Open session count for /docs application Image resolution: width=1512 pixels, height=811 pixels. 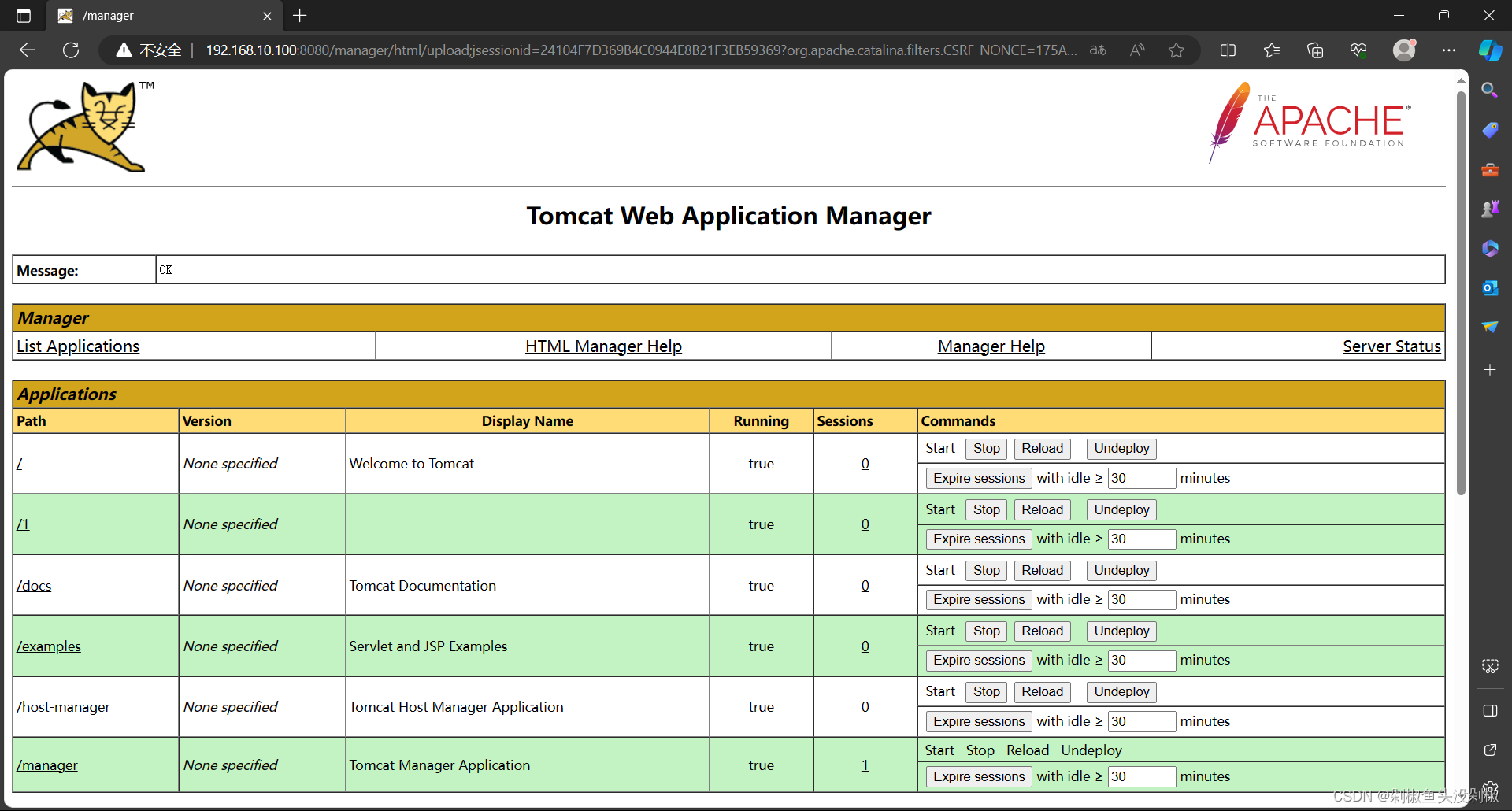click(865, 586)
